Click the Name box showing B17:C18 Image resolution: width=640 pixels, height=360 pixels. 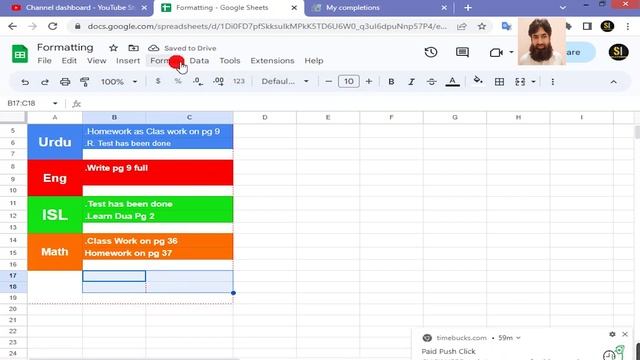(22, 103)
